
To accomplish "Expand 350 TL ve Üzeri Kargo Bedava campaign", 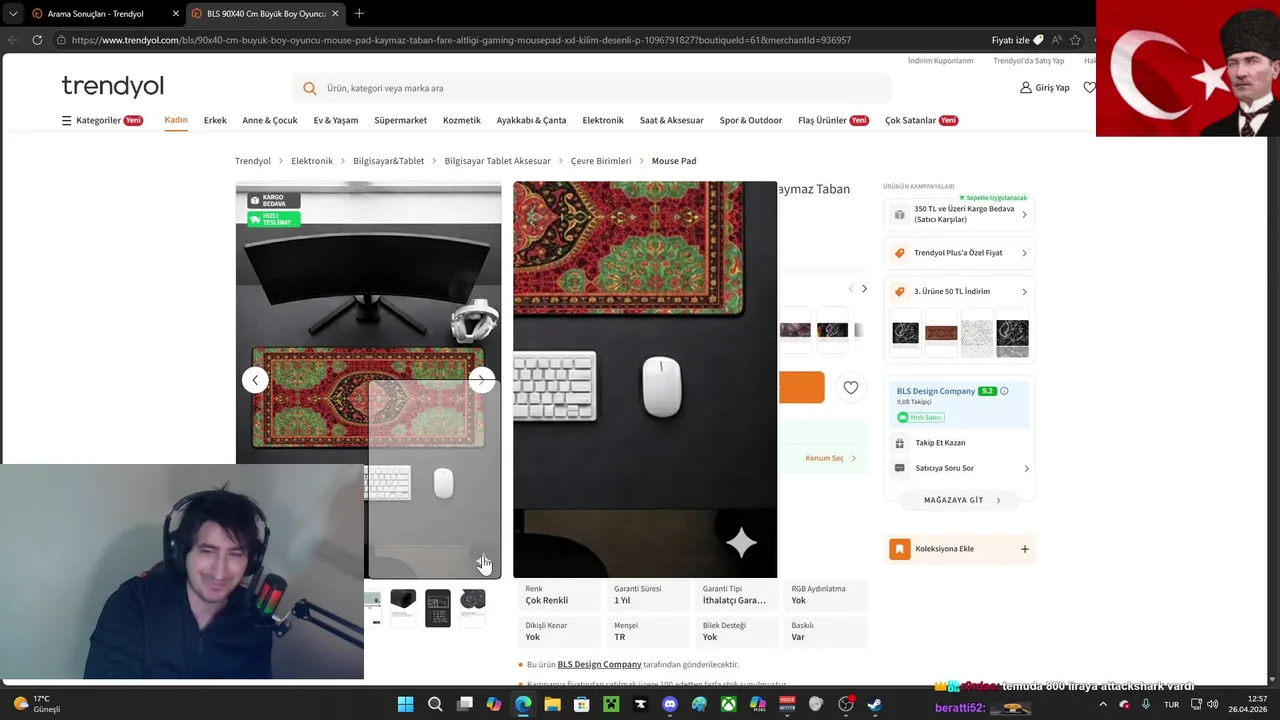I will pos(960,214).
